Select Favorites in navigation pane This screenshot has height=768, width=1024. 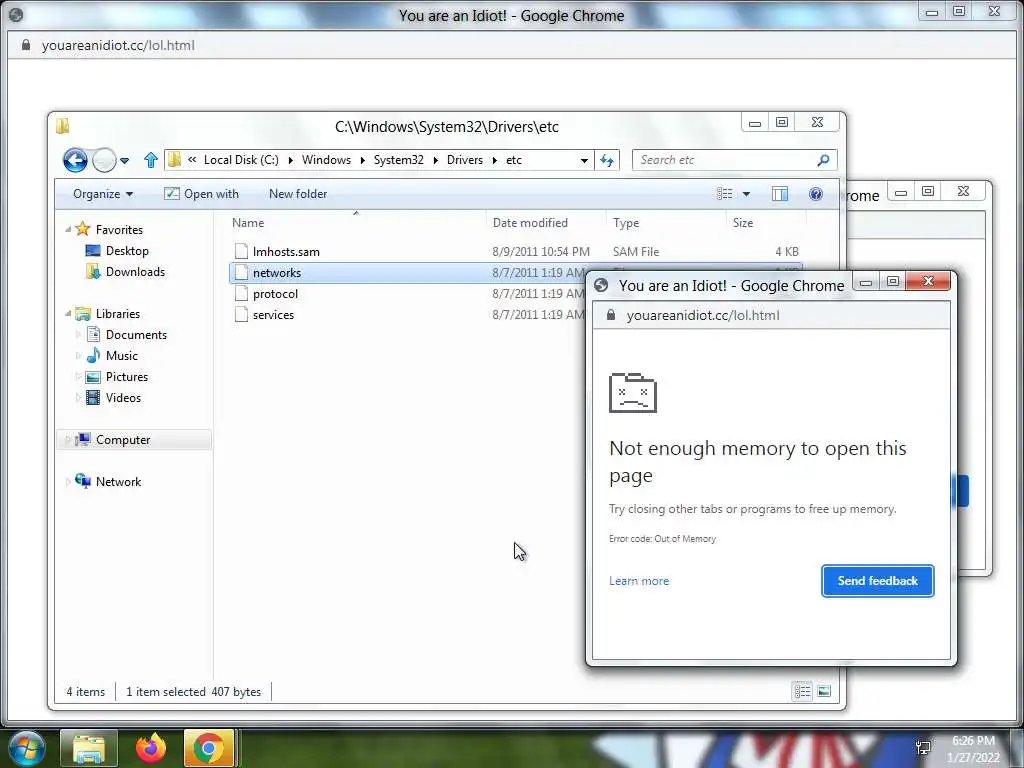coord(119,230)
